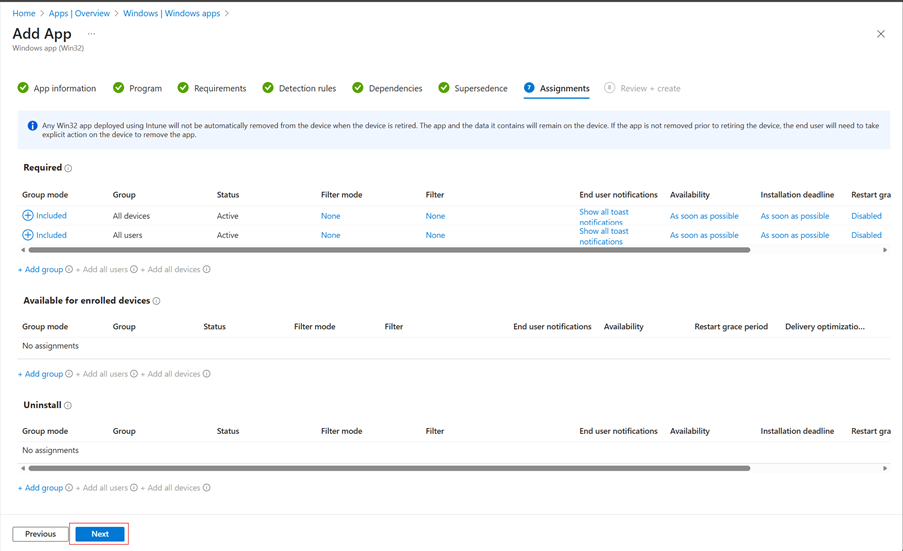This screenshot has height=551, width=903.
Task: Click info icon beside Required Add group
Action: point(69,269)
